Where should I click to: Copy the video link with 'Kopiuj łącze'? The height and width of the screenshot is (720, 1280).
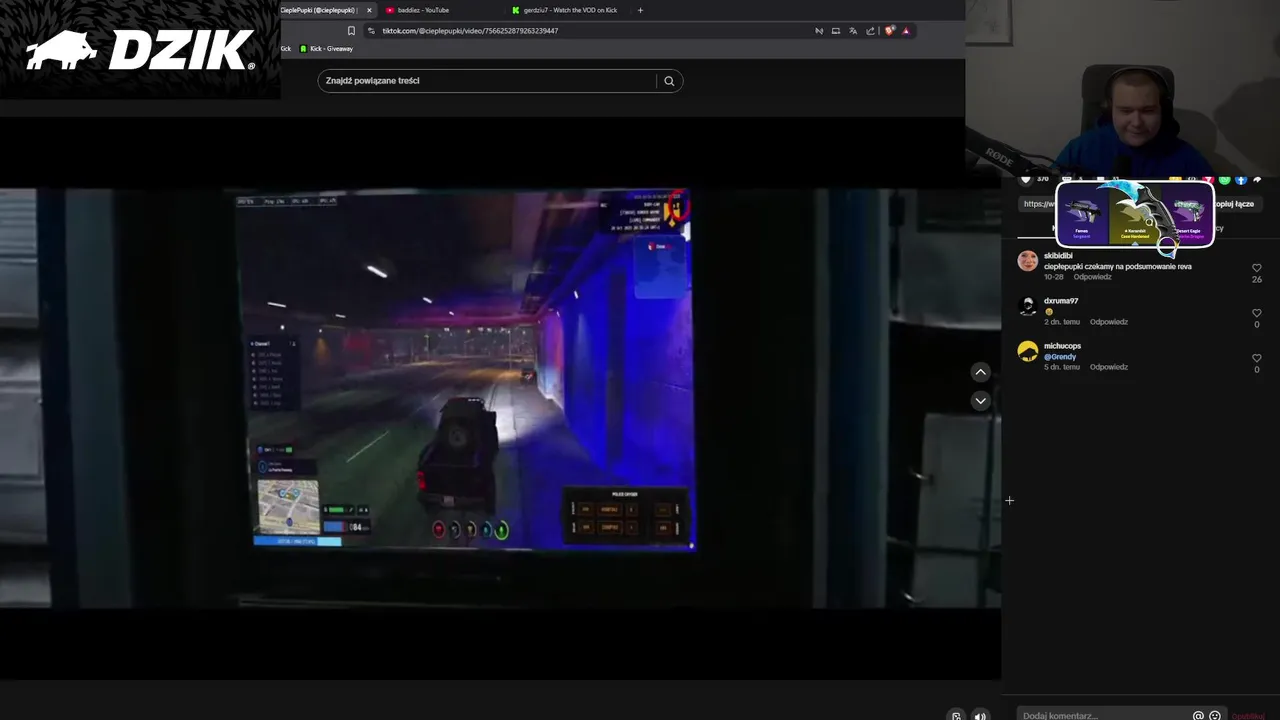tap(1234, 204)
